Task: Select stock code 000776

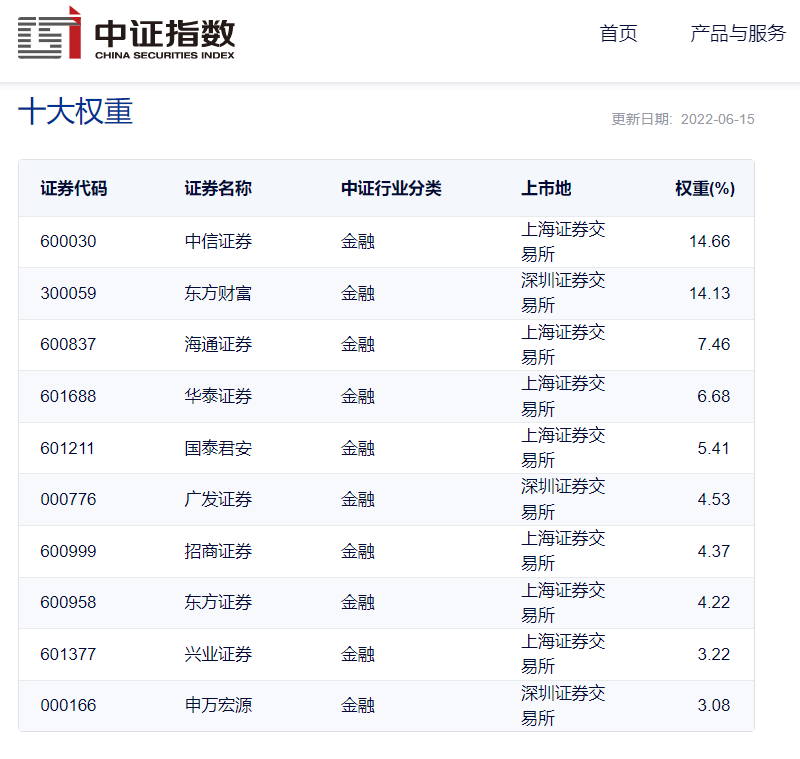Action: tap(68, 499)
